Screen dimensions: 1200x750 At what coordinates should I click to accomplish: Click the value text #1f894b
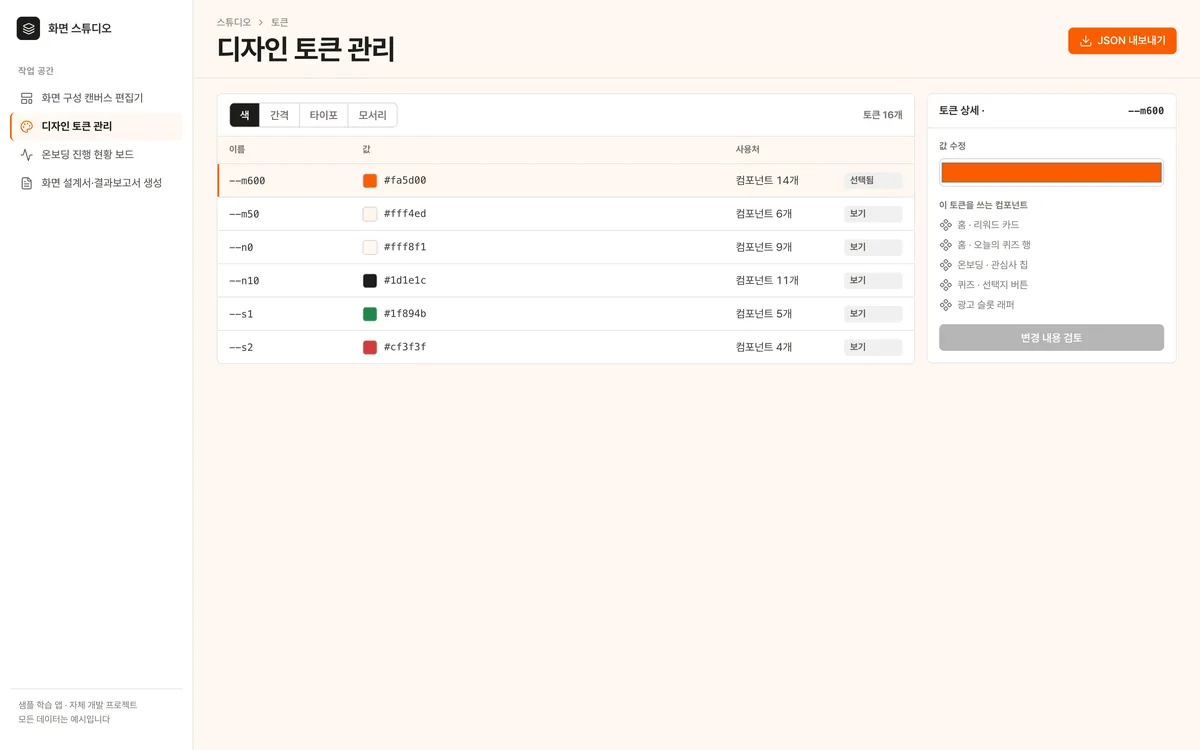click(x=405, y=314)
